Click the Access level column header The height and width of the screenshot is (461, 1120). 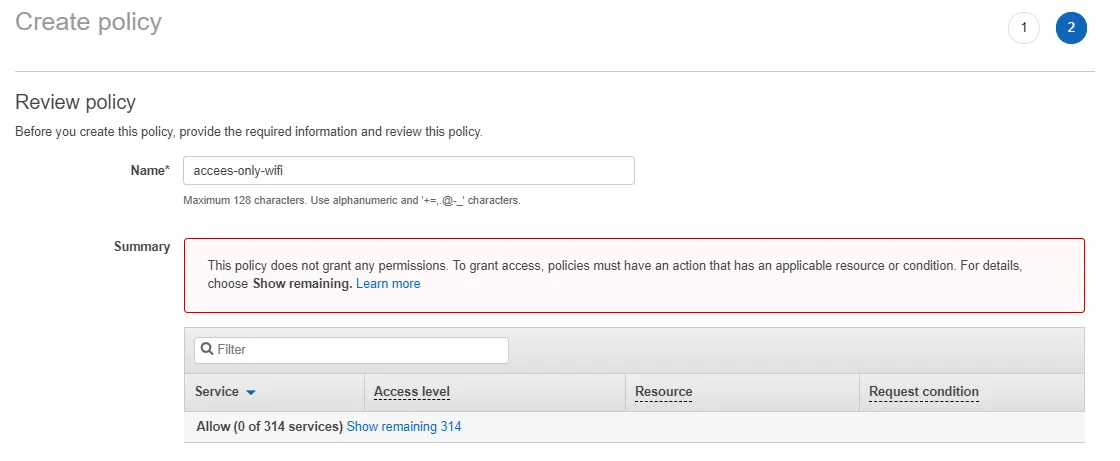[x=412, y=392]
